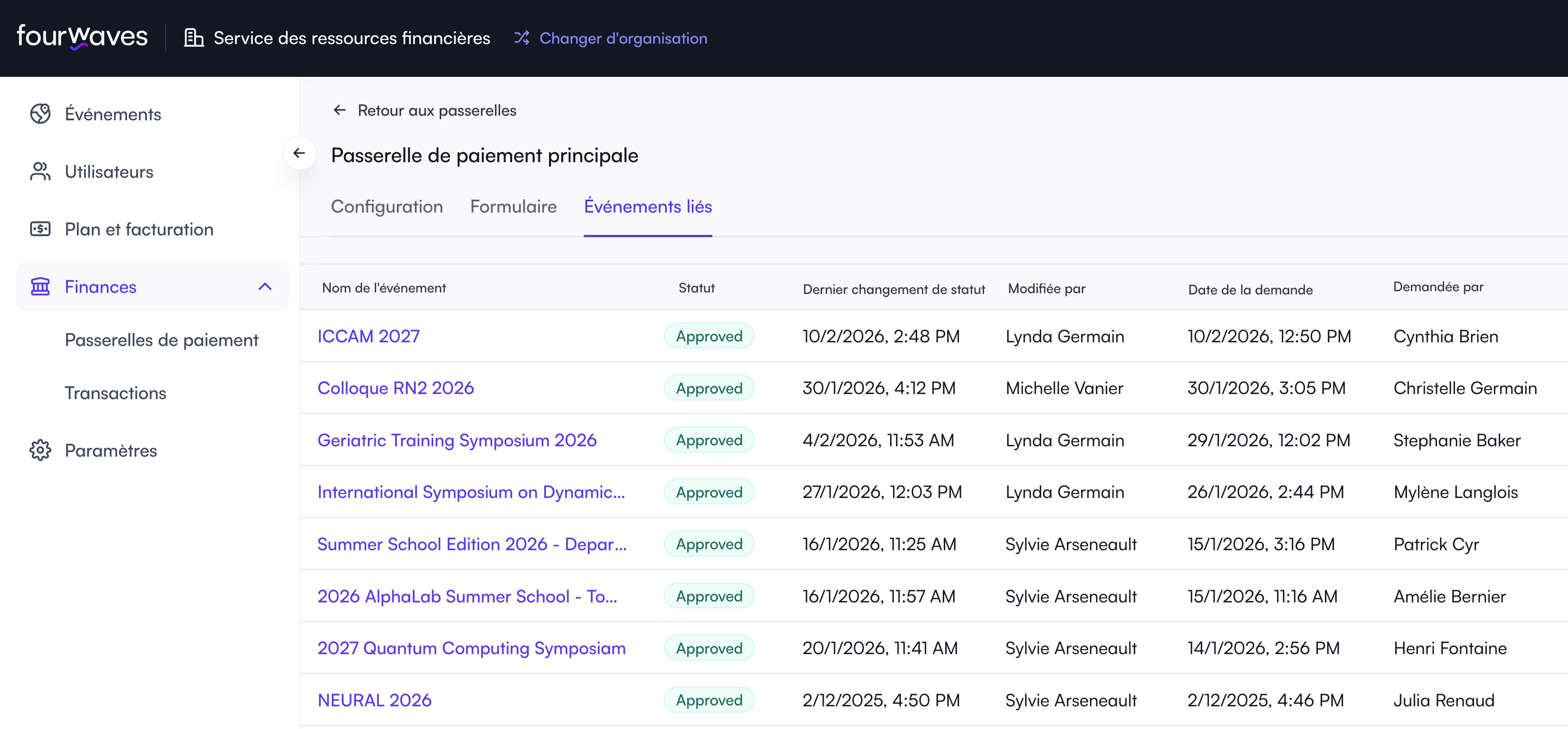Click the Plan et facturation banknote icon
The image size is (1568, 729).
(x=40, y=229)
